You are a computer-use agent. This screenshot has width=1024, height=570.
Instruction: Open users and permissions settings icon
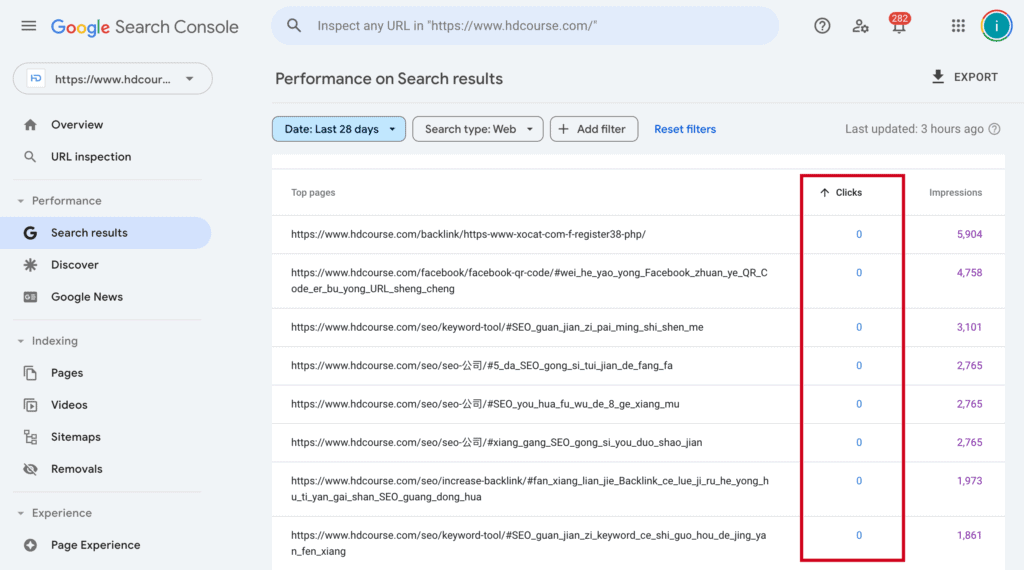[x=860, y=26]
